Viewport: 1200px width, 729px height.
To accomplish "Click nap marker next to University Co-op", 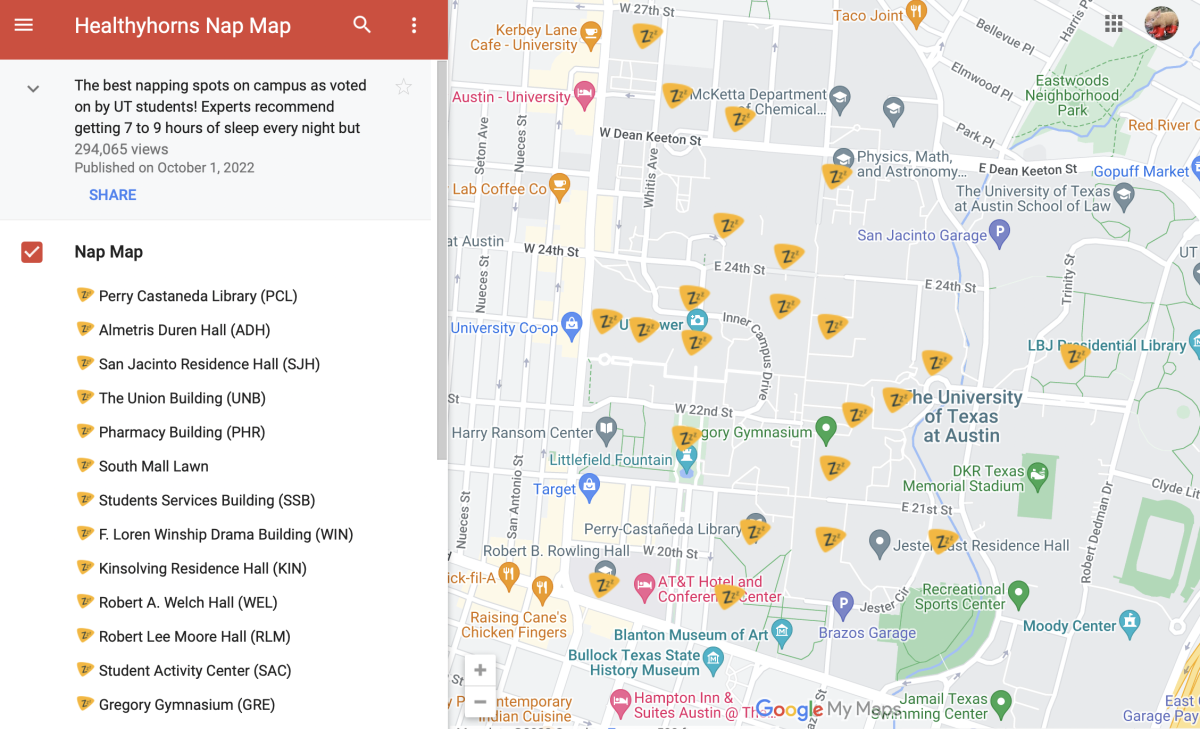I will 607,321.
